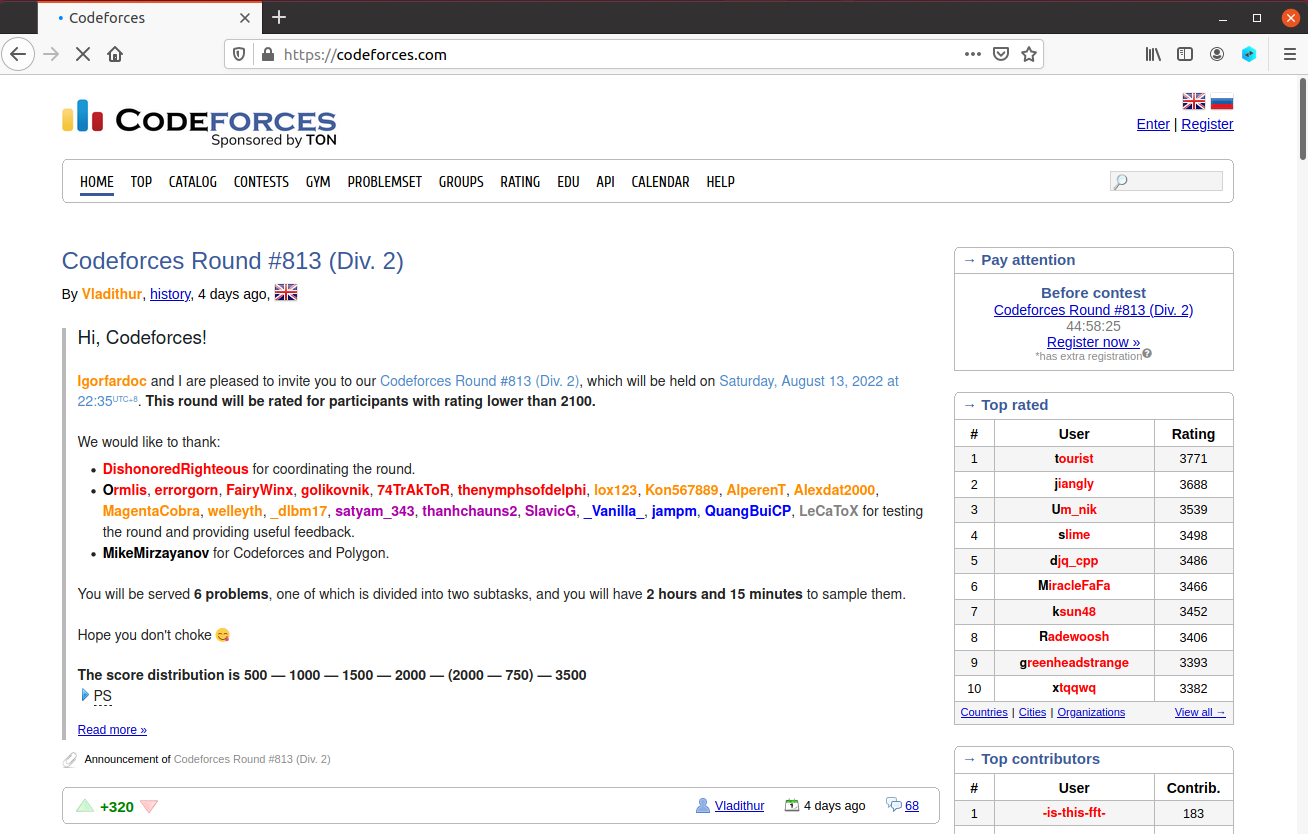The width and height of the screenshot is (1308, 834).
Task: Focus the site search box
Action: (x=1166, y=181)
